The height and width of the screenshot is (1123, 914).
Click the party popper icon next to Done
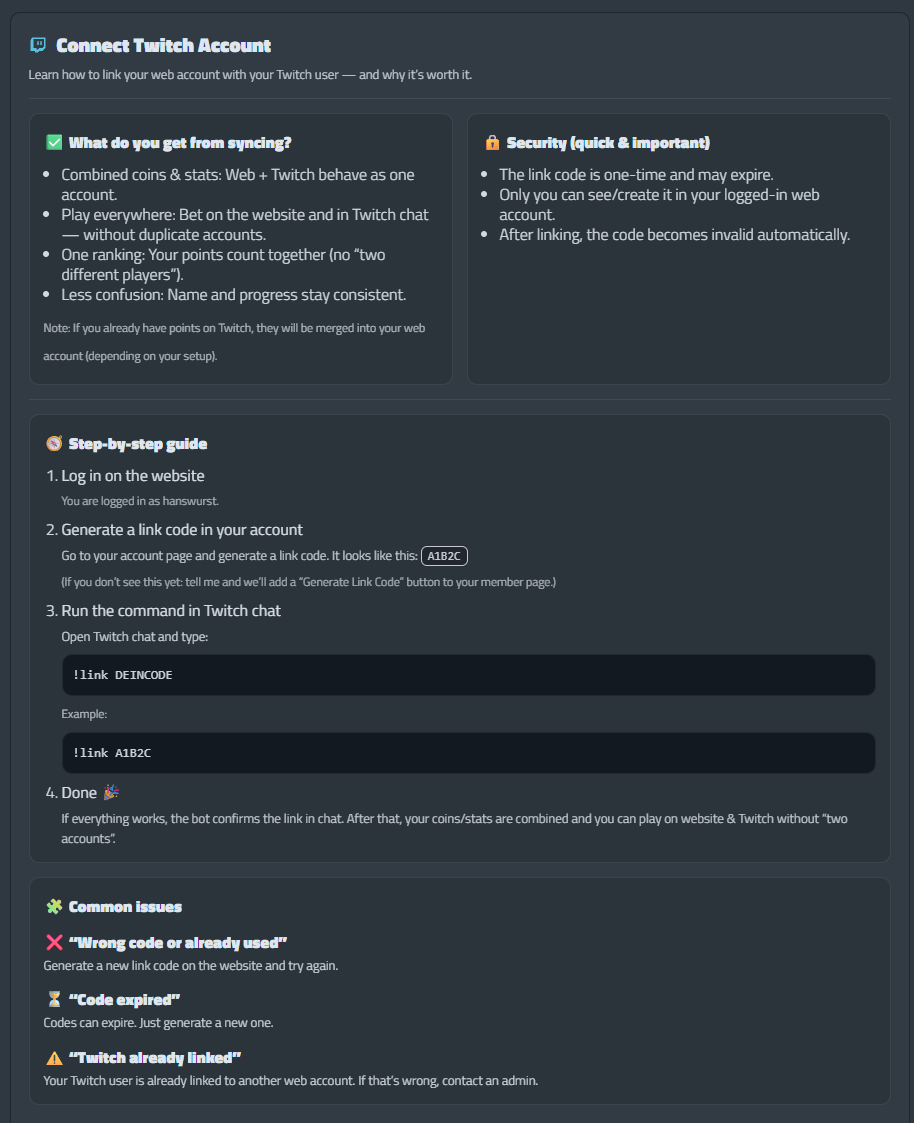[111, 792]
